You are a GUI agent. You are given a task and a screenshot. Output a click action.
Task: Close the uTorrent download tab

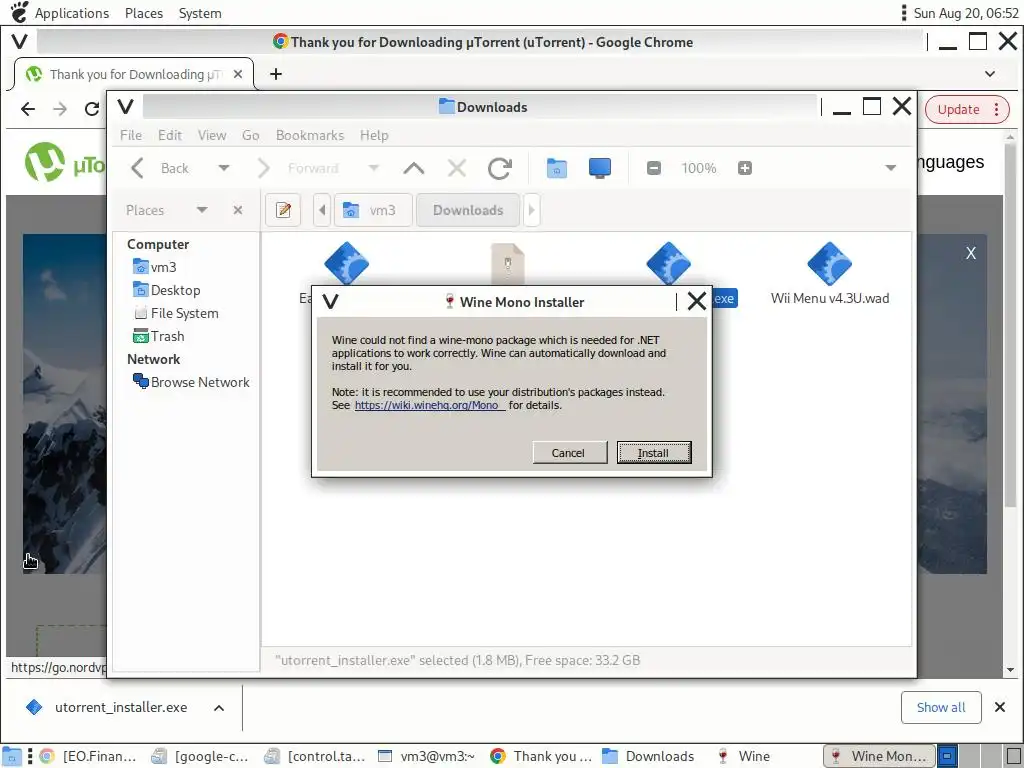[238, 74]
